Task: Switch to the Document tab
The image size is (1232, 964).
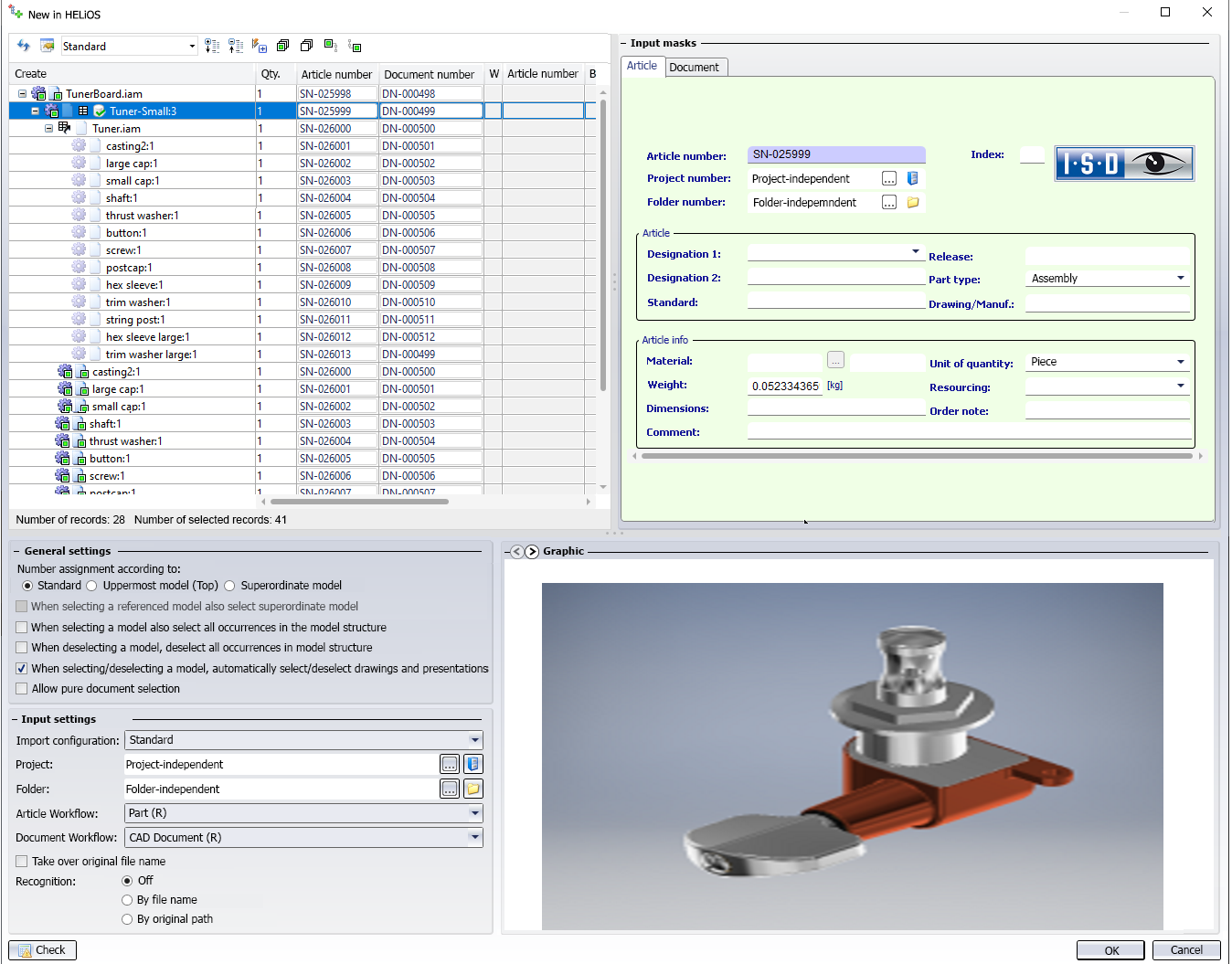Action: coord(694,68)
